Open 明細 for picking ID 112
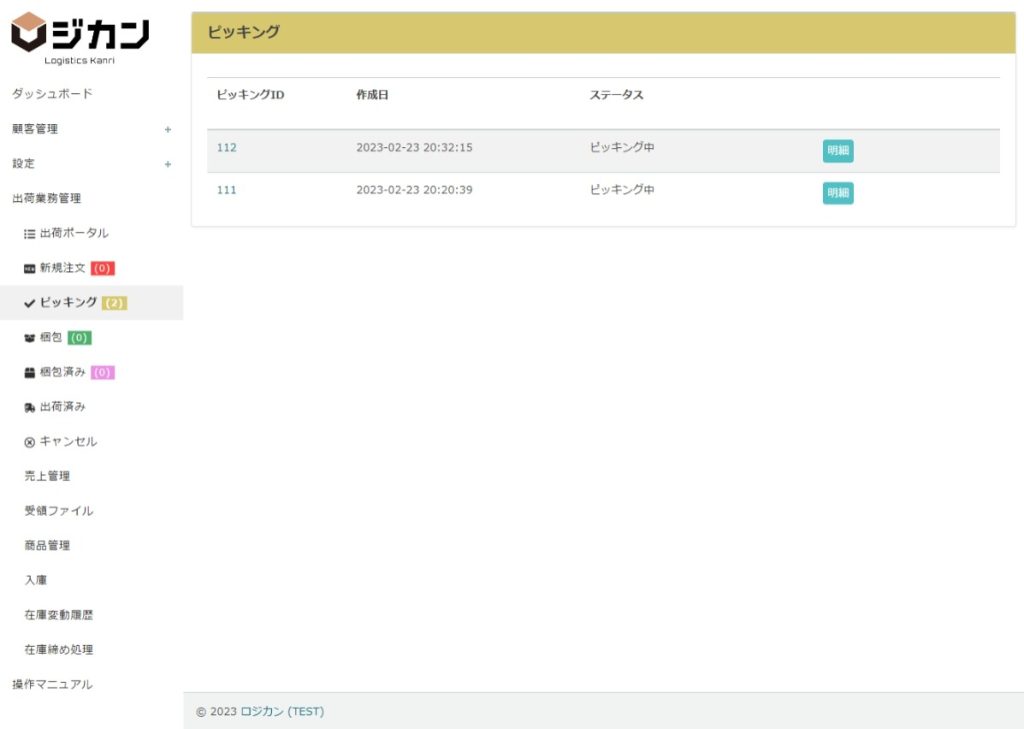The image size is (1024, 729). [x=838, y=151]
